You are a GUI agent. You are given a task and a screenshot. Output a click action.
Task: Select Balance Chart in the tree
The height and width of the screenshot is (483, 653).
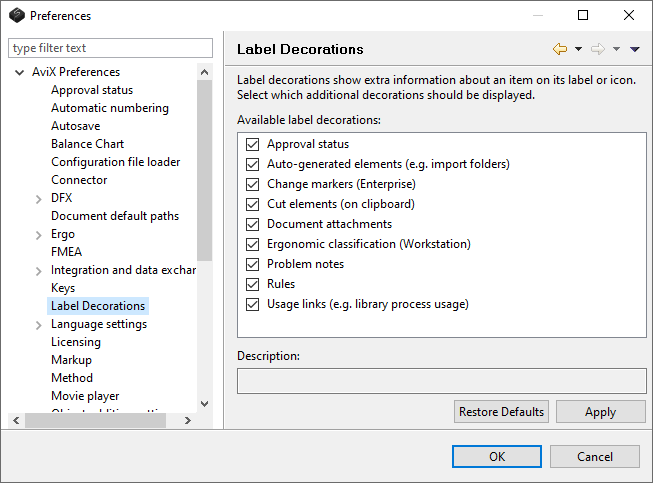tap(87, 144)
